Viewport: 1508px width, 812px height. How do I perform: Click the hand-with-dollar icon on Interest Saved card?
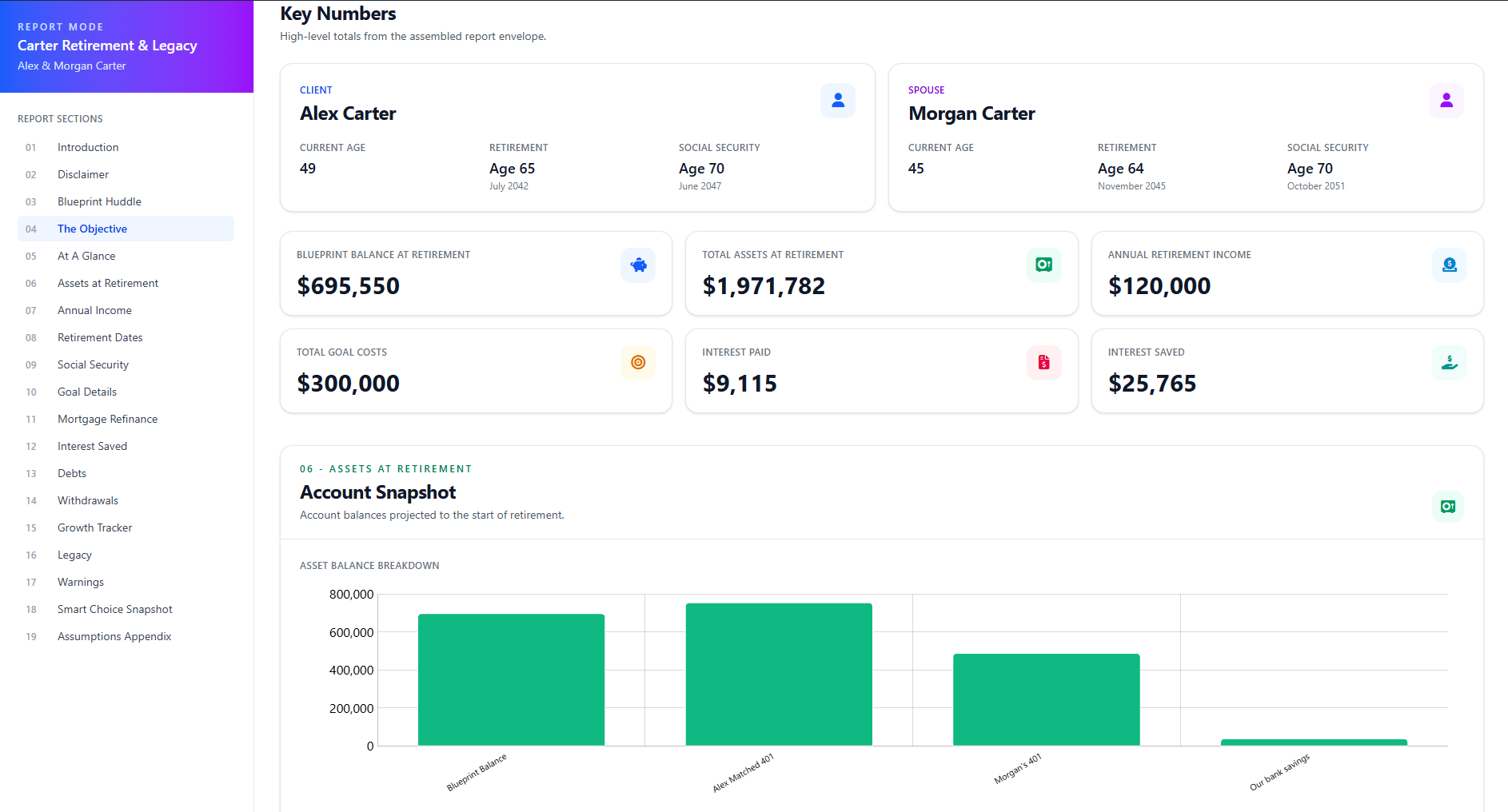[x=1450, y=363]
